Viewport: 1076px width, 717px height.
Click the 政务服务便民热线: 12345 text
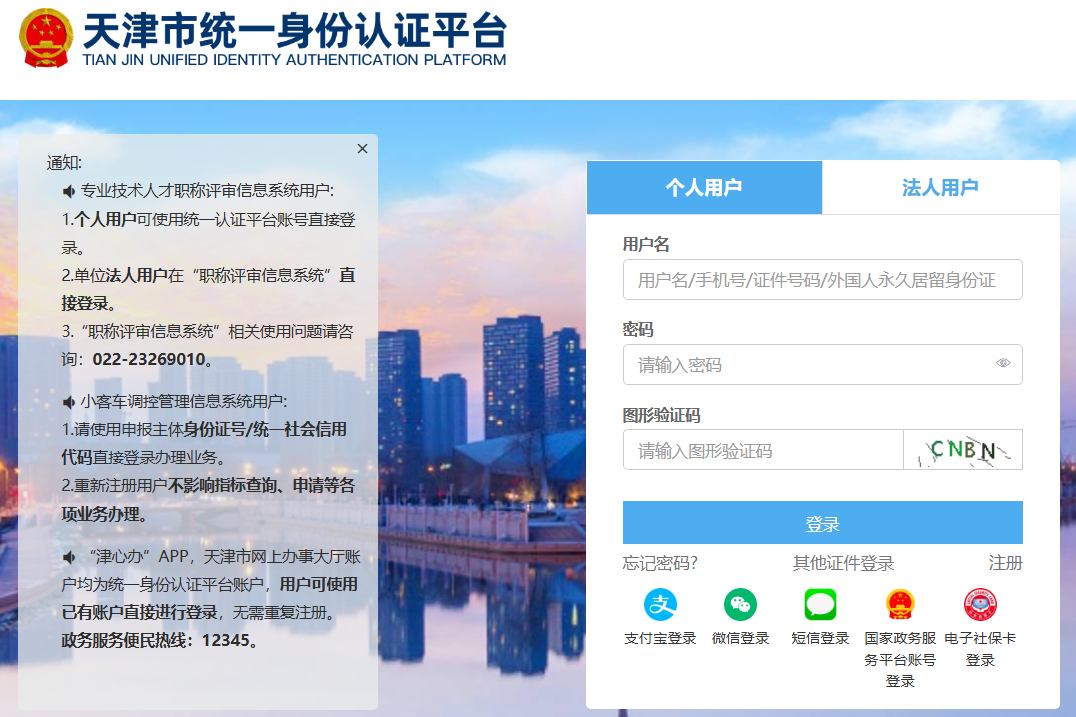(159, 641)
